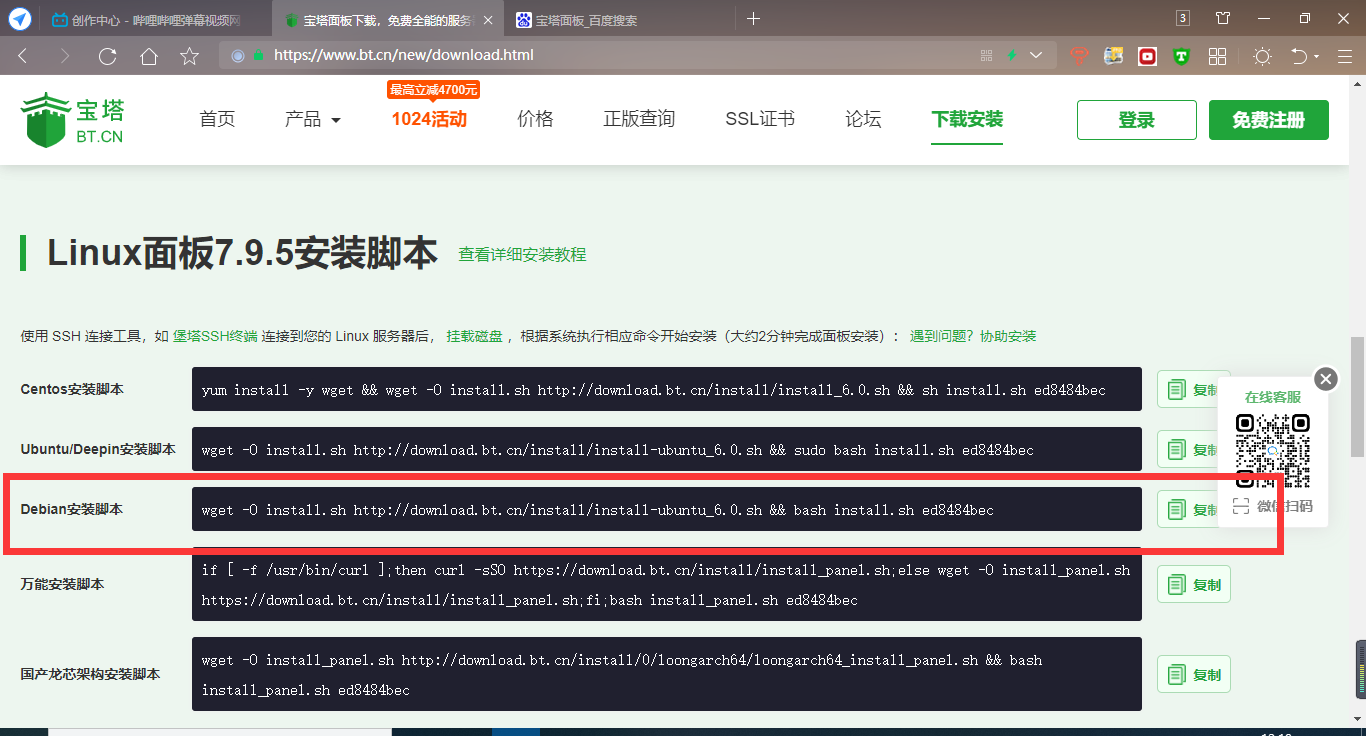Reload the page with the refresh icon
This screenshot has width=1366, height=736.
point(107,56)
